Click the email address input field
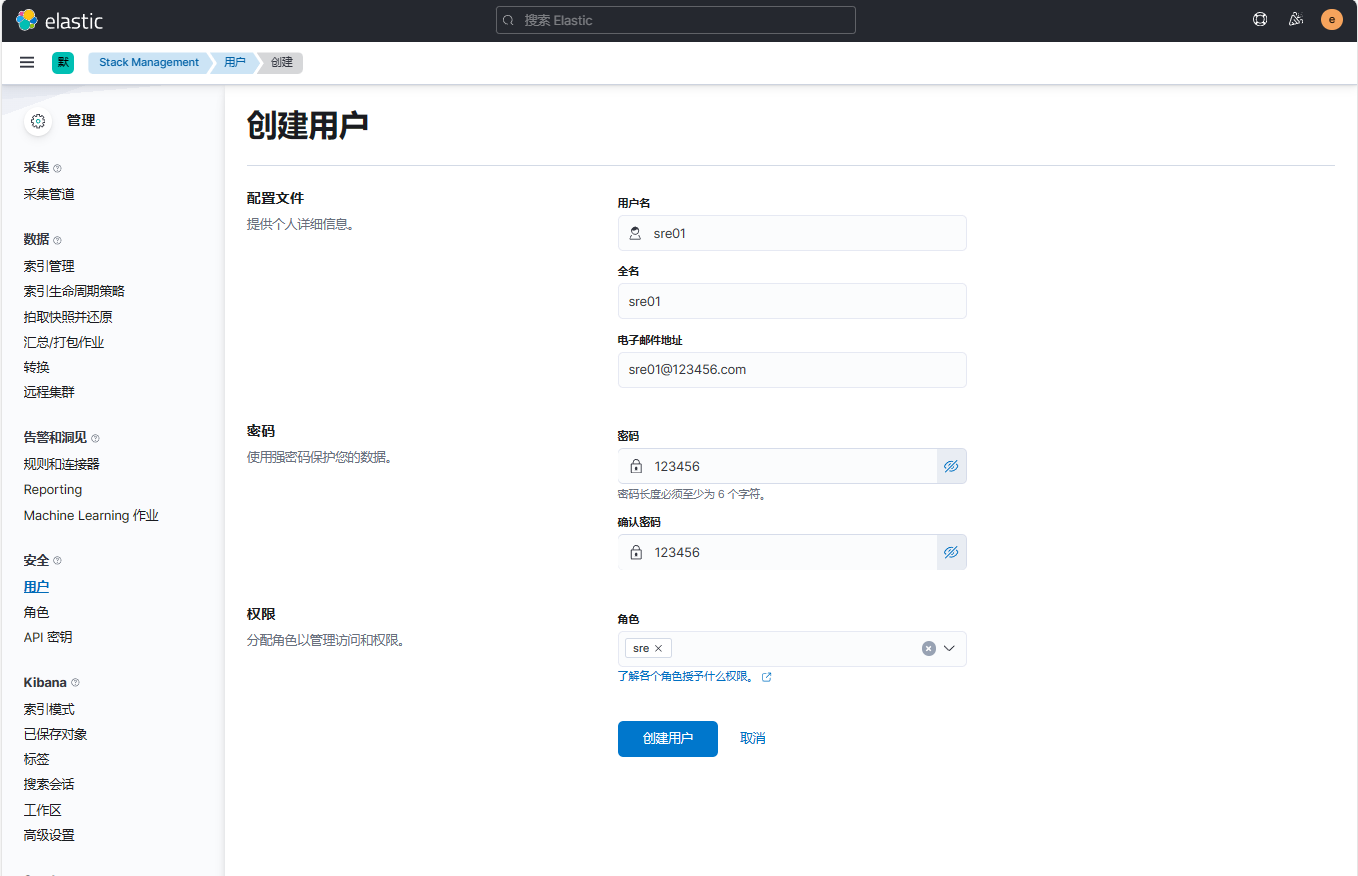The width and height of the screenshot is (1358, 876). [x=792, y=370]
